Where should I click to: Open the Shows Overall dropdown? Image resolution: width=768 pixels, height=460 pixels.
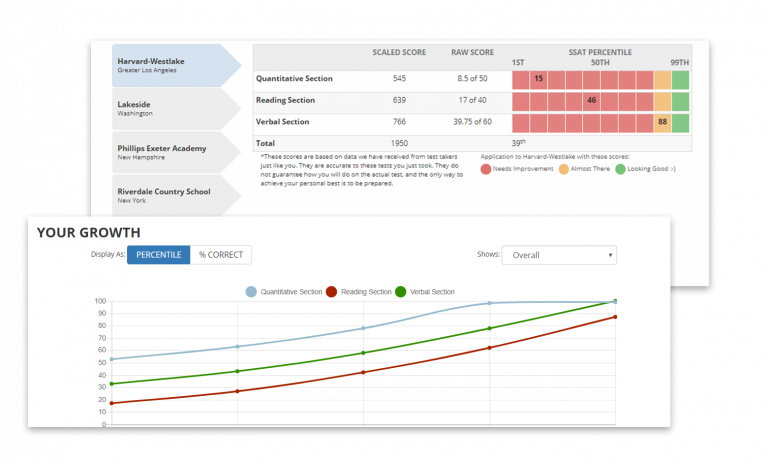560,255
